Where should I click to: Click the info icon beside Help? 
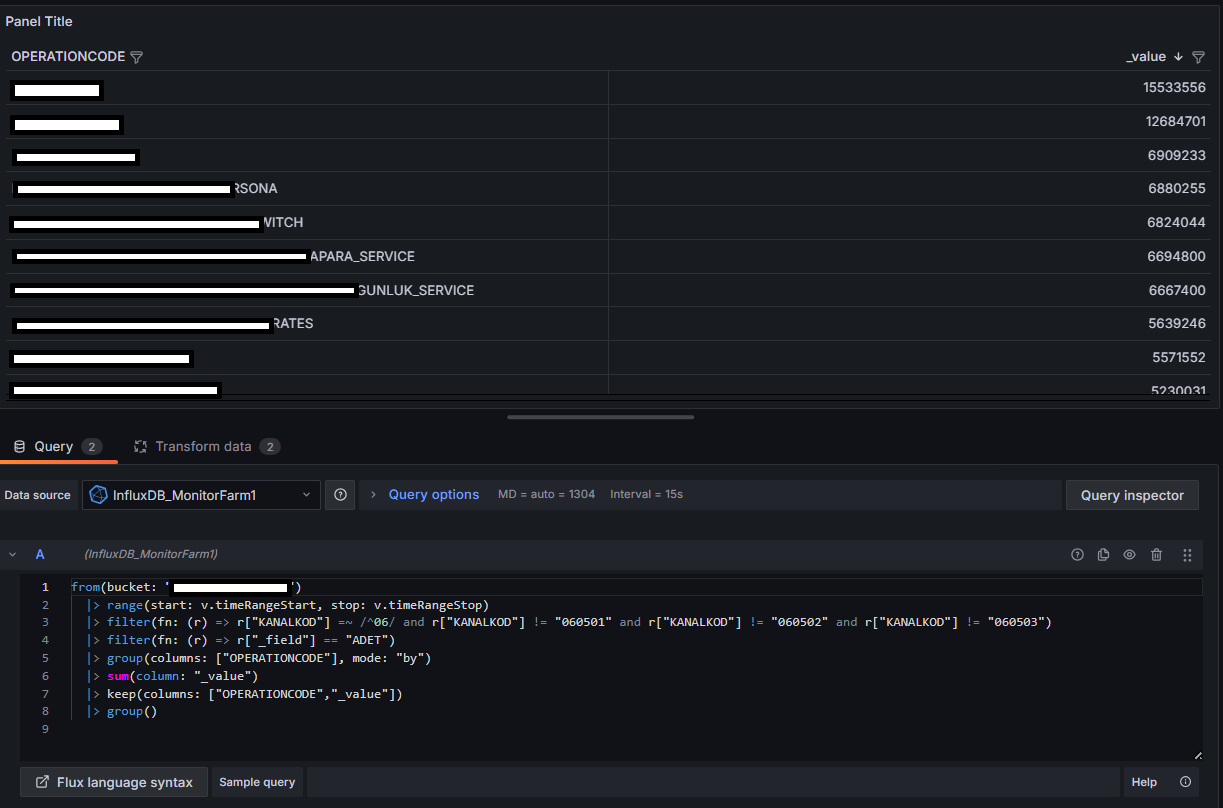(x=1186, y=782)
